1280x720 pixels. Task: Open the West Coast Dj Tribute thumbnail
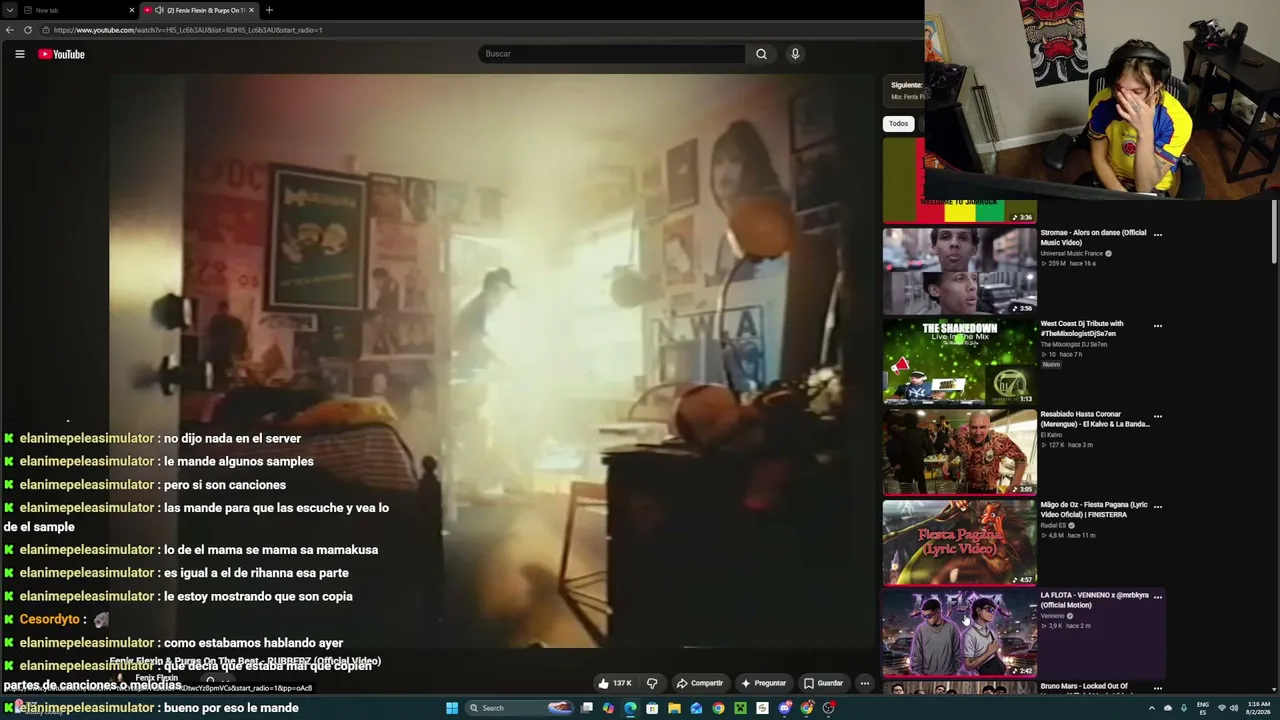pyautogui.click(x=960, y=362)
